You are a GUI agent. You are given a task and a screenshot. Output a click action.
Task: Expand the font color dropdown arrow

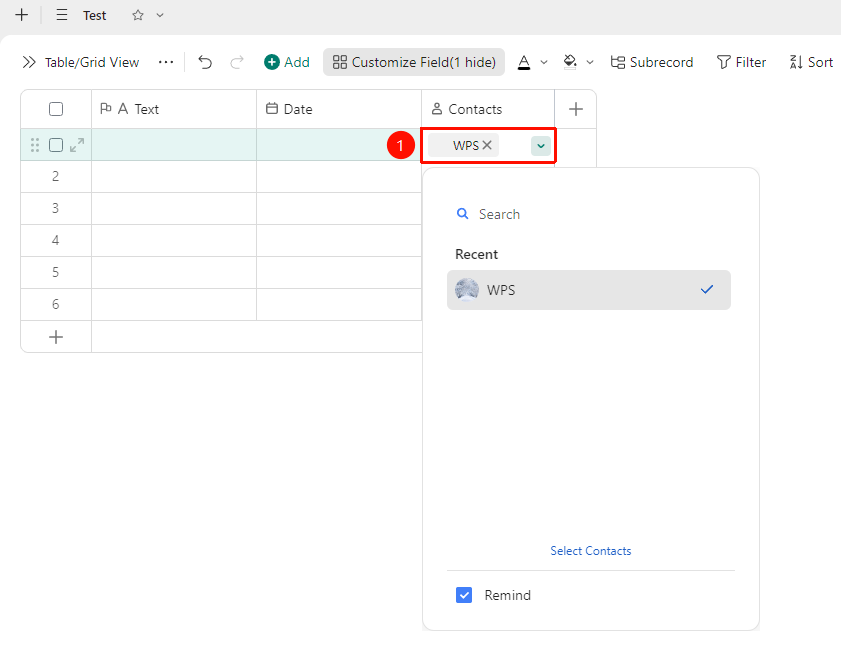[x=544, y=62]
